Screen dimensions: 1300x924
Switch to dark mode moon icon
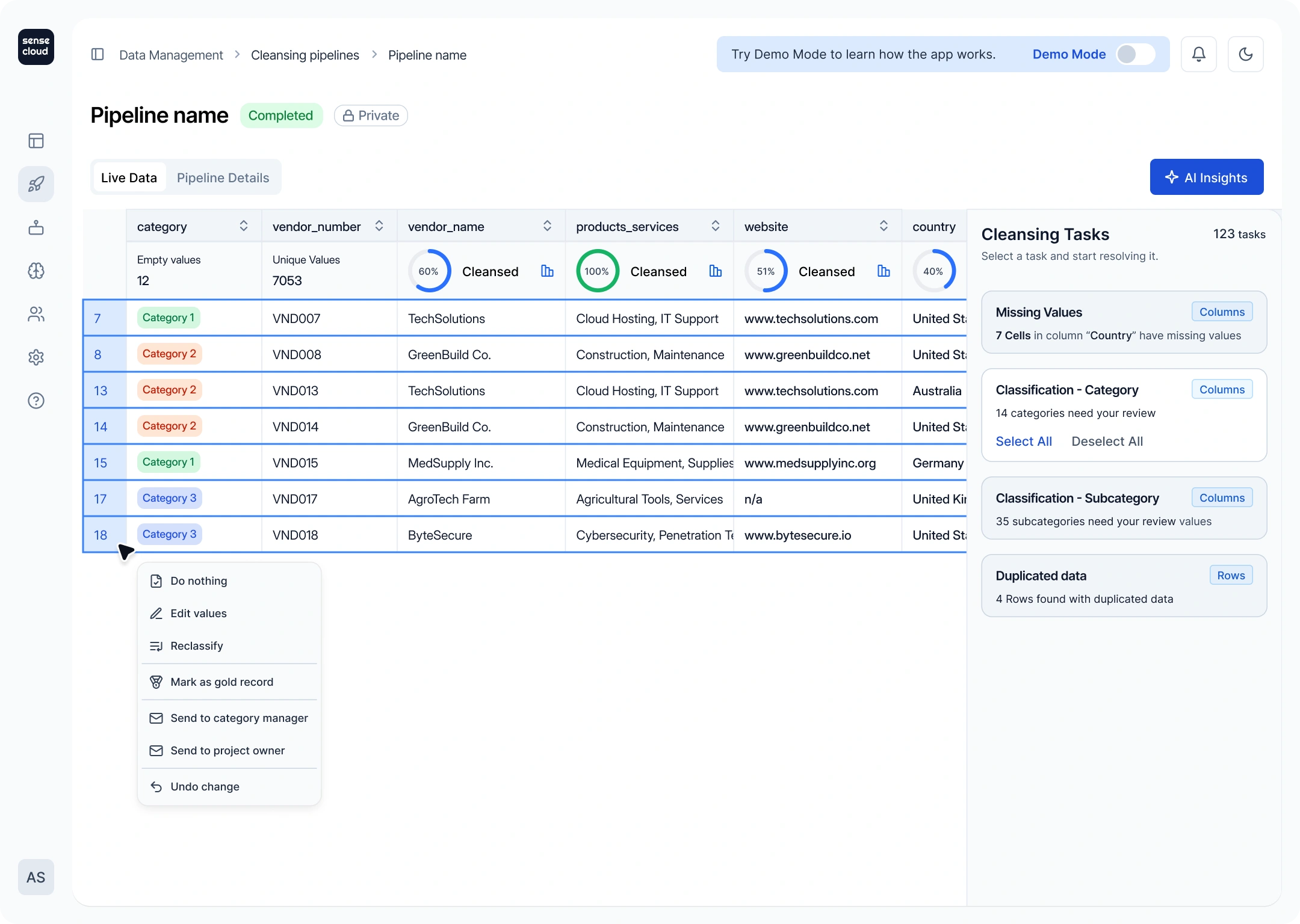tap(1245, 54)
